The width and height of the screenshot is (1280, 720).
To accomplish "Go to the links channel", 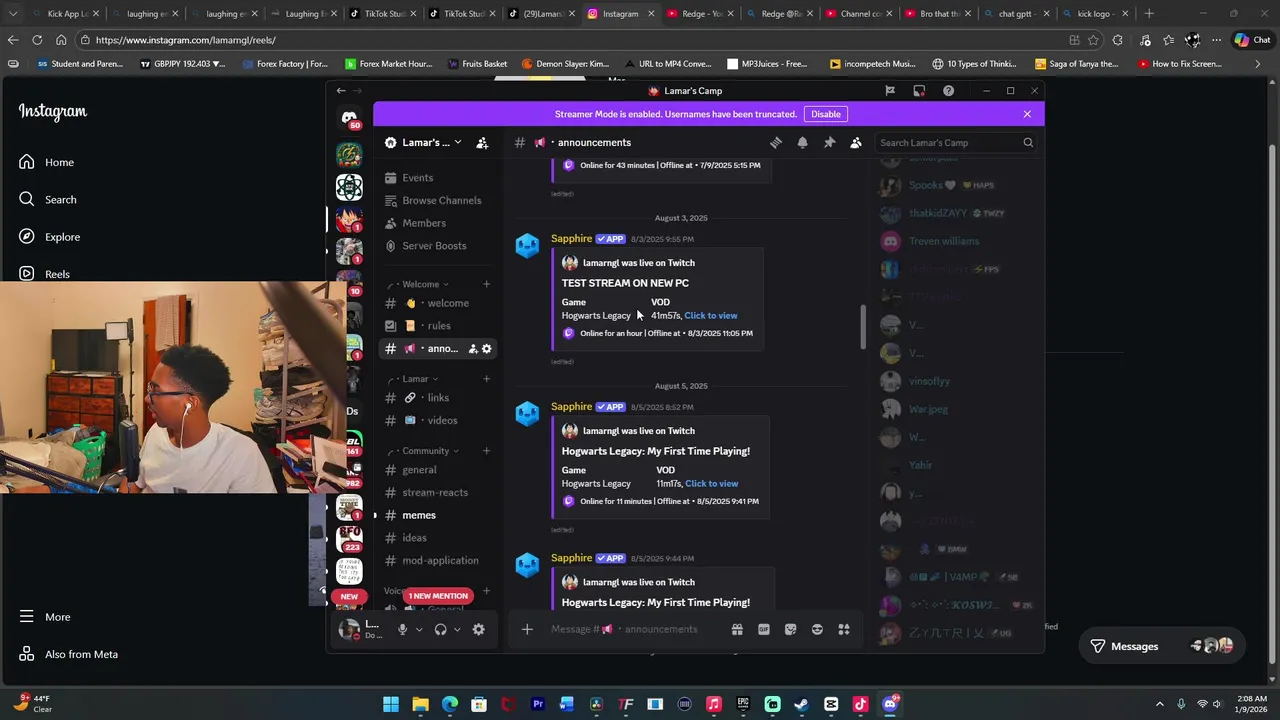I will (438, 398).
